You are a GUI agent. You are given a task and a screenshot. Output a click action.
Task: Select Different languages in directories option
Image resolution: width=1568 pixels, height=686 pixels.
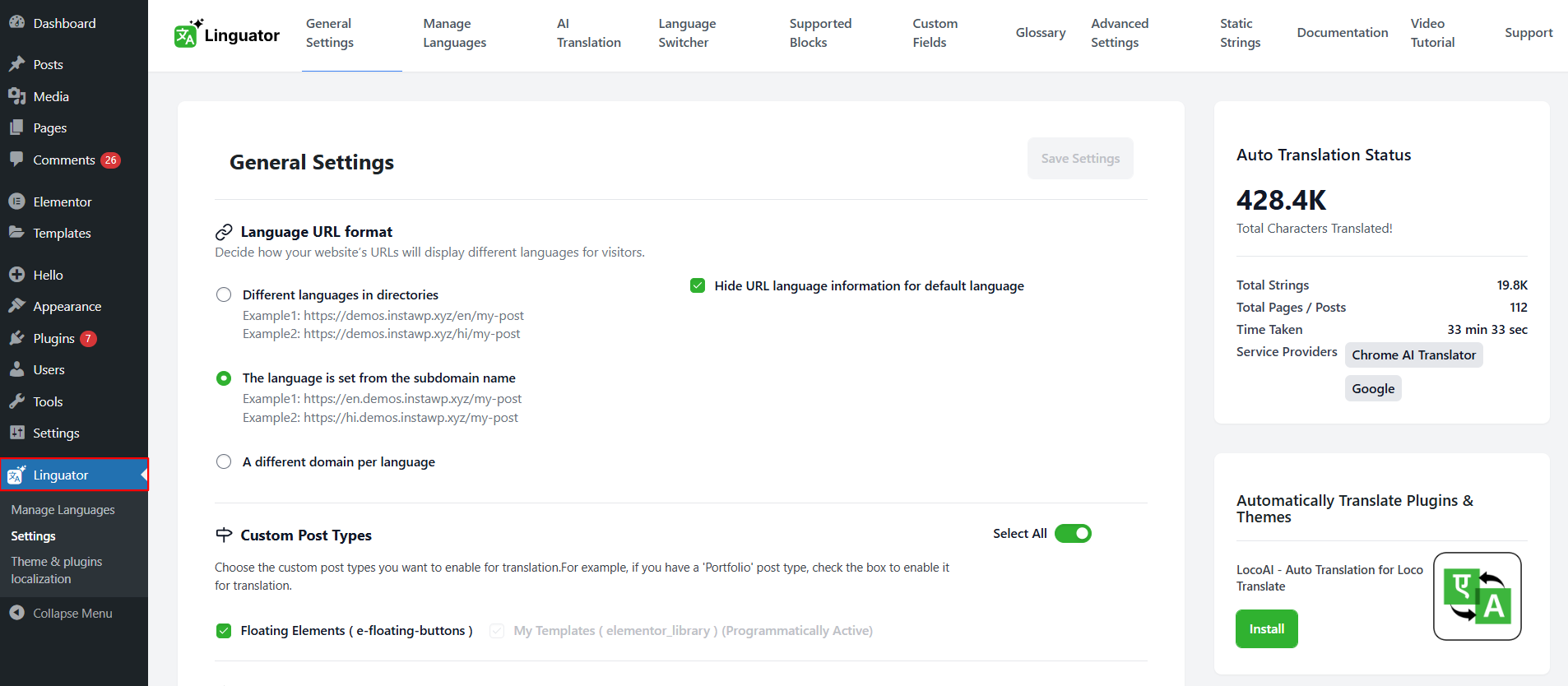click(x=224, y=294)
